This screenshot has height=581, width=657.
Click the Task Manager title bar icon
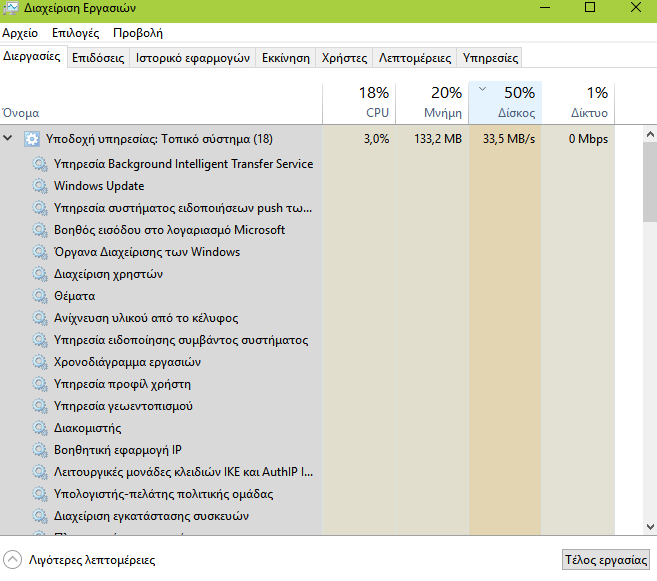pos(10,8)
